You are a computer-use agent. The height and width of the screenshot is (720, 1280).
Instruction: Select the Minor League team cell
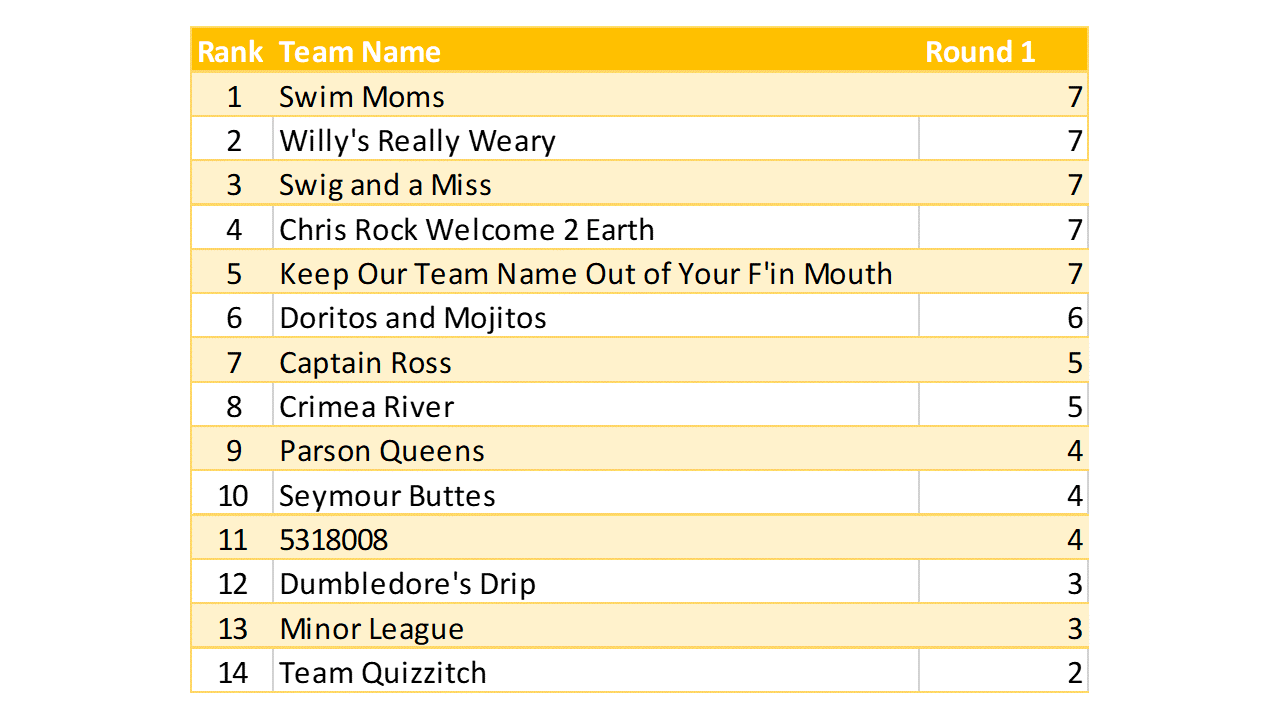pos(371,629)
